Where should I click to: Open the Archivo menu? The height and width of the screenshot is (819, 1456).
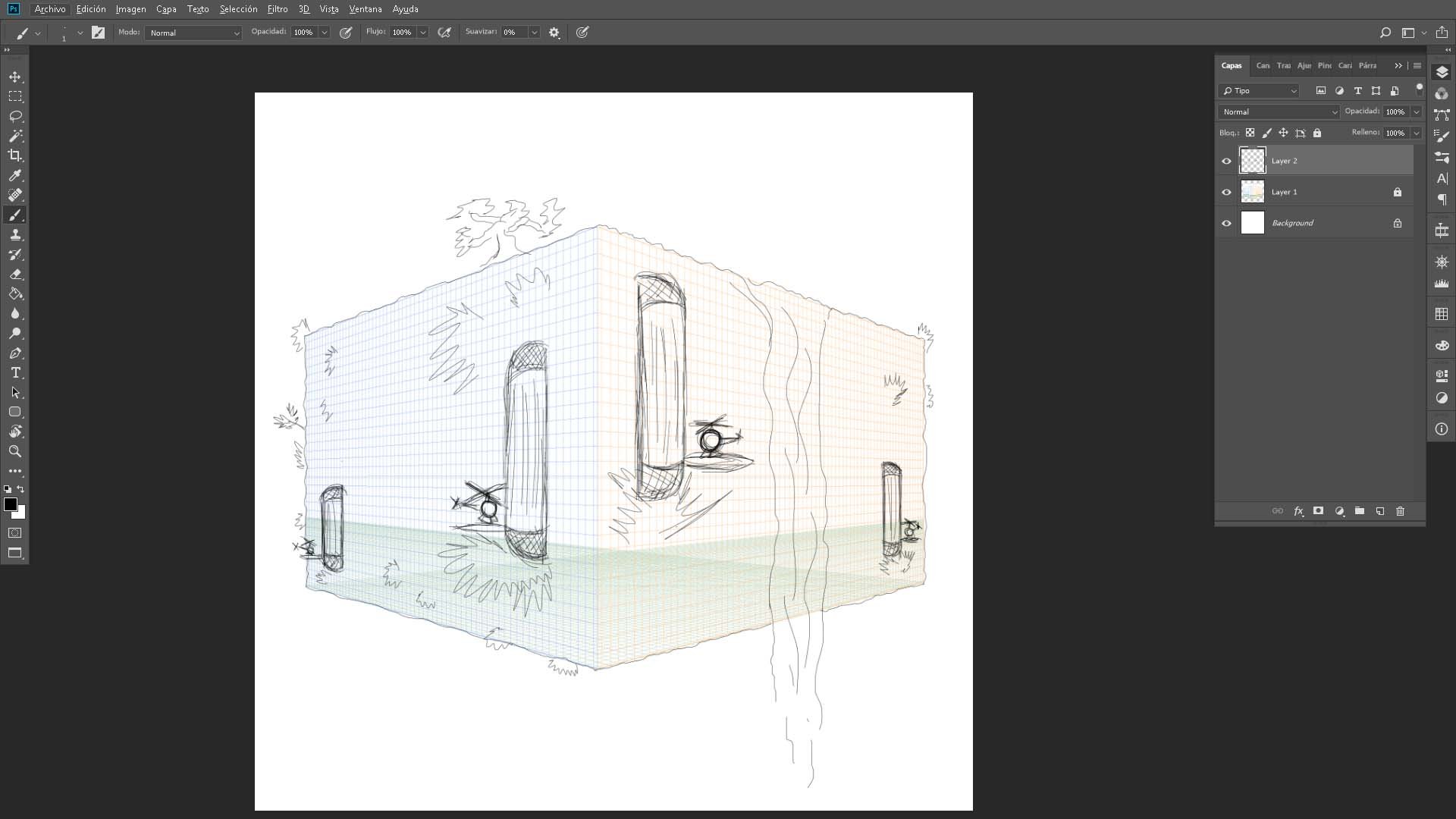[50, 9]
